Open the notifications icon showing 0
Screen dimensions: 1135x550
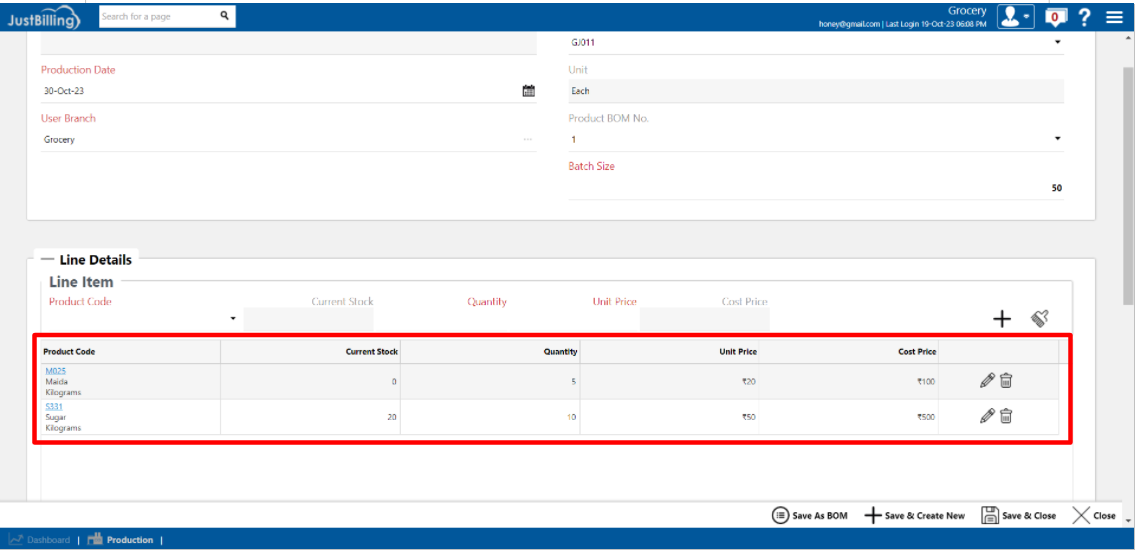[x=1054, y=16]
